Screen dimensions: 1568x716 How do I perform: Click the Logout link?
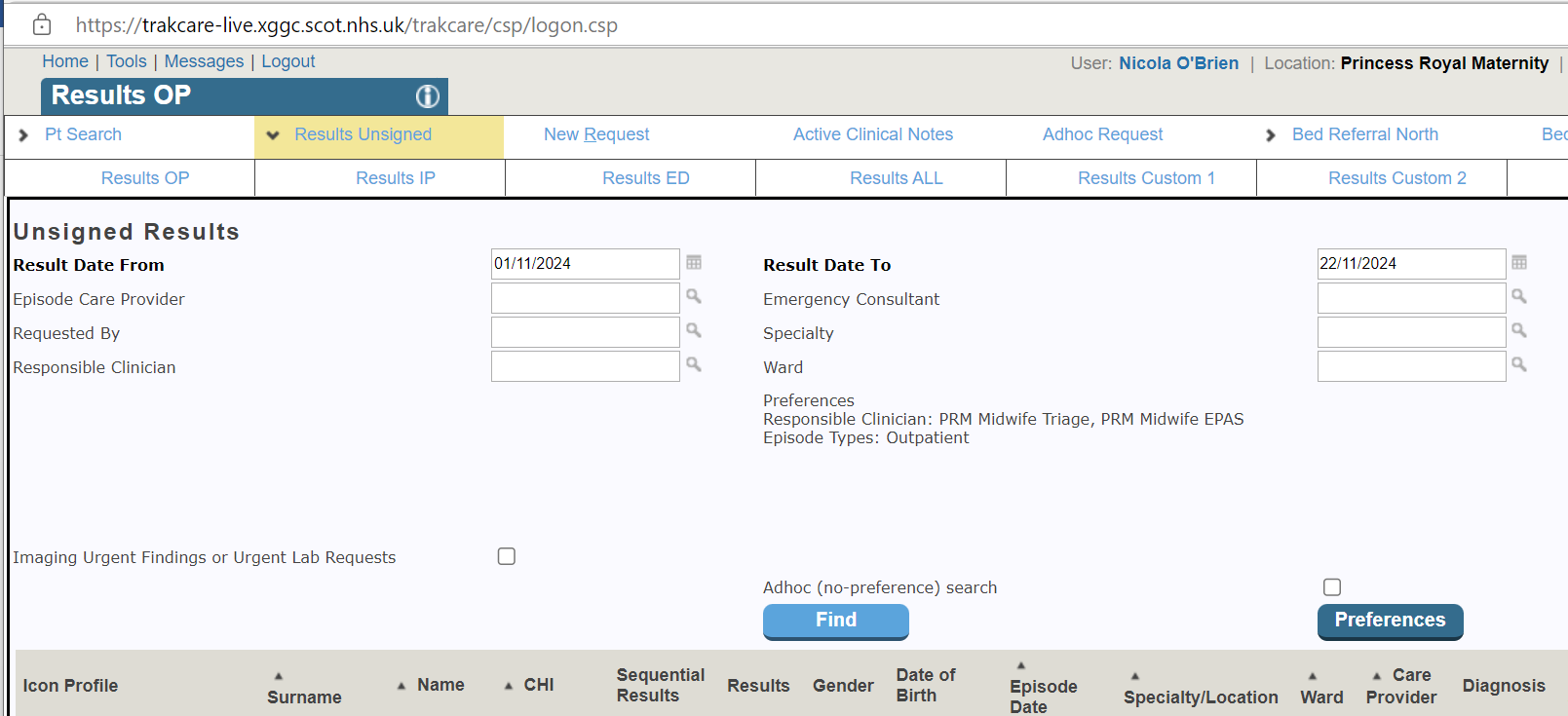click(287, 61)
